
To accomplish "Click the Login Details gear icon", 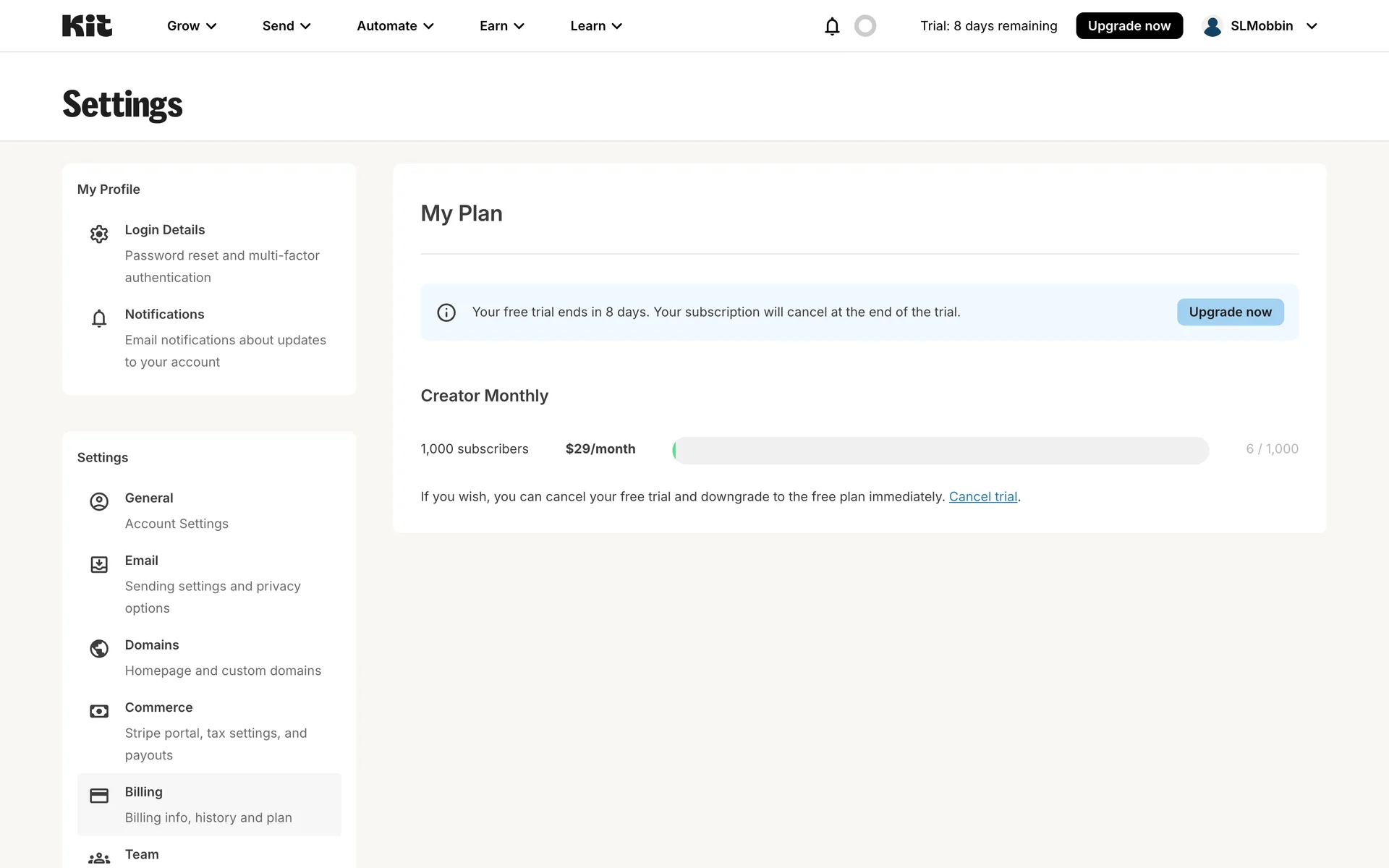I will (x=99, y=234).
